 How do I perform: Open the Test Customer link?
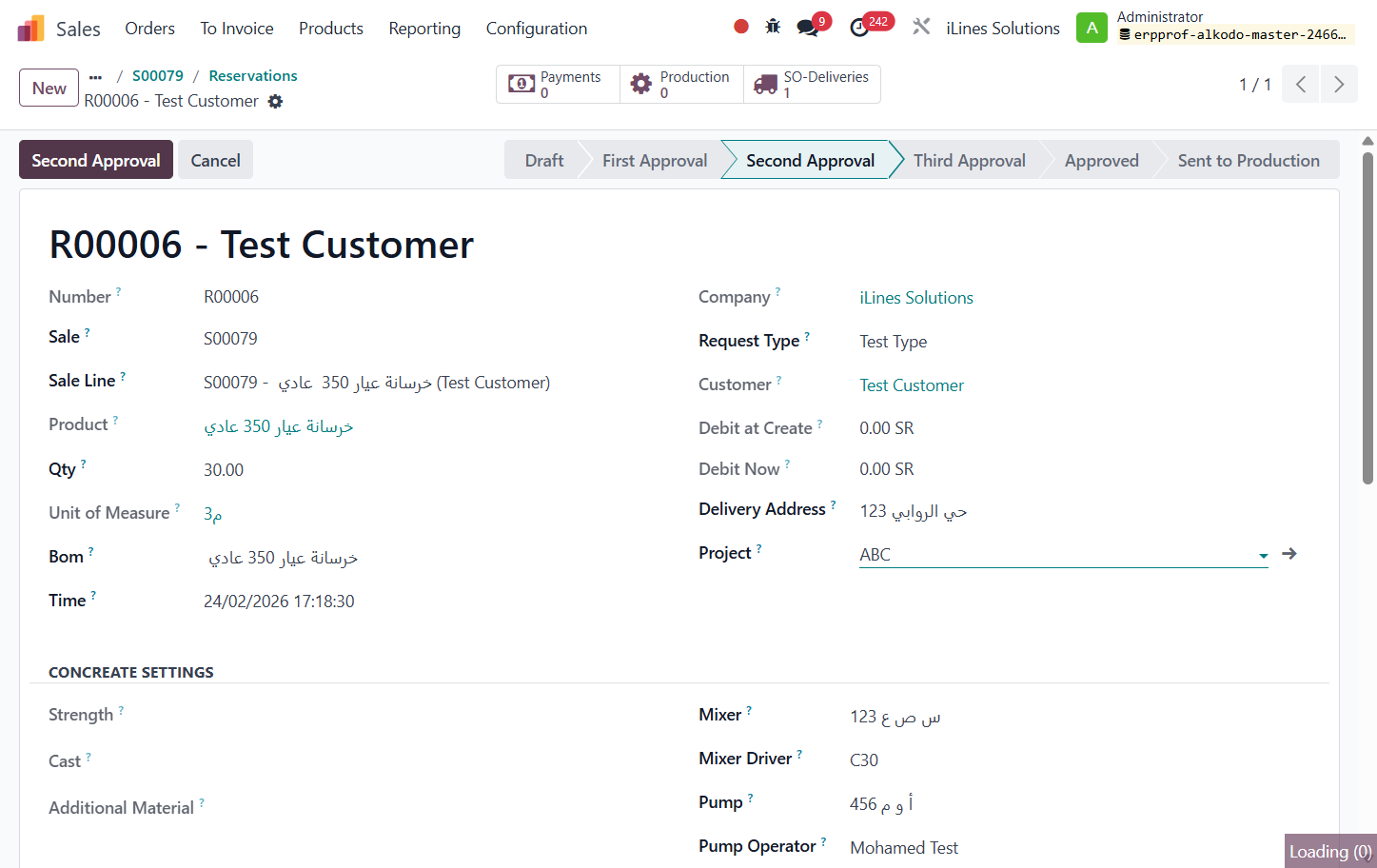912,385
